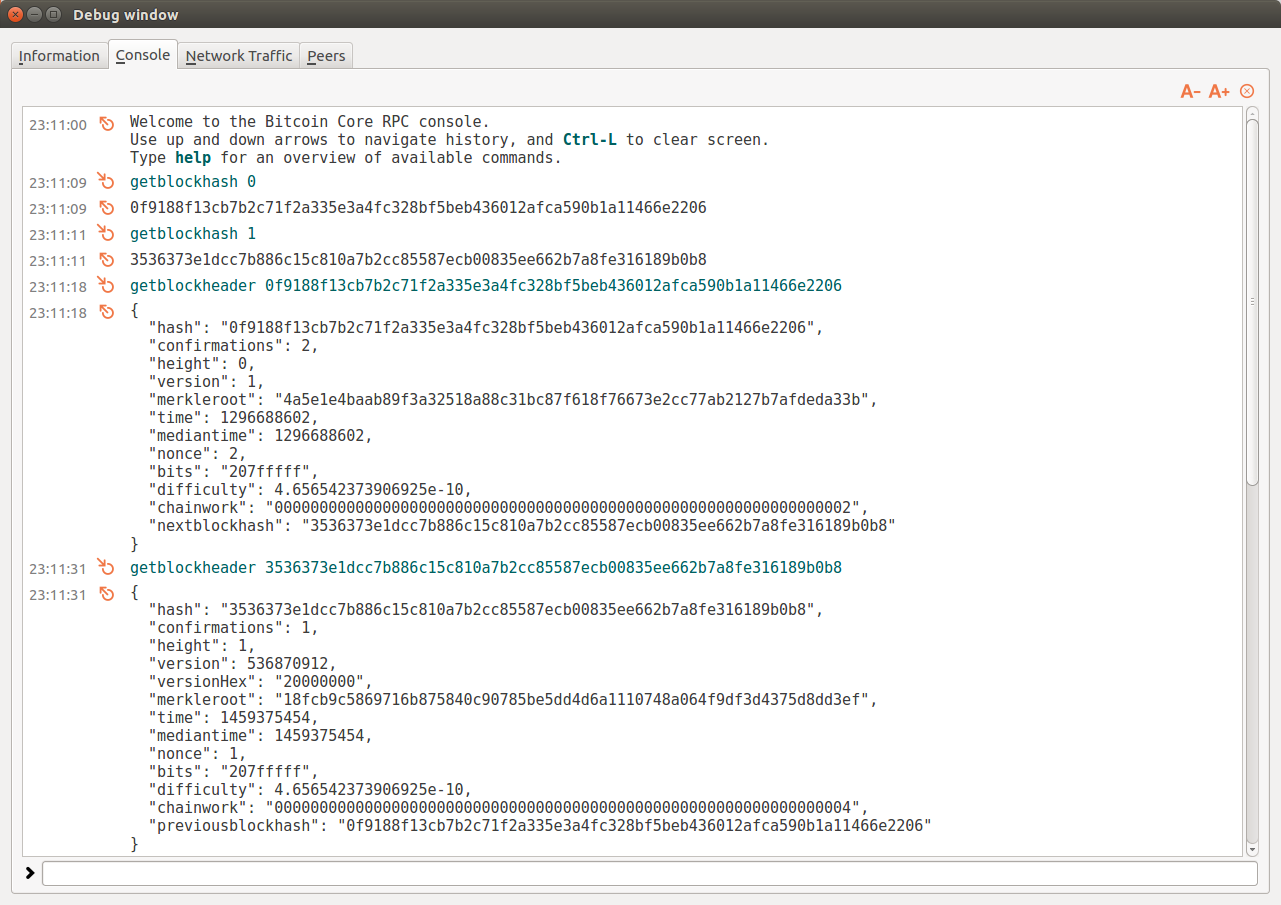This screenshot has width=1281, height=905.
Task: Click the bold "help" keyword
Action: pos(193,158)
